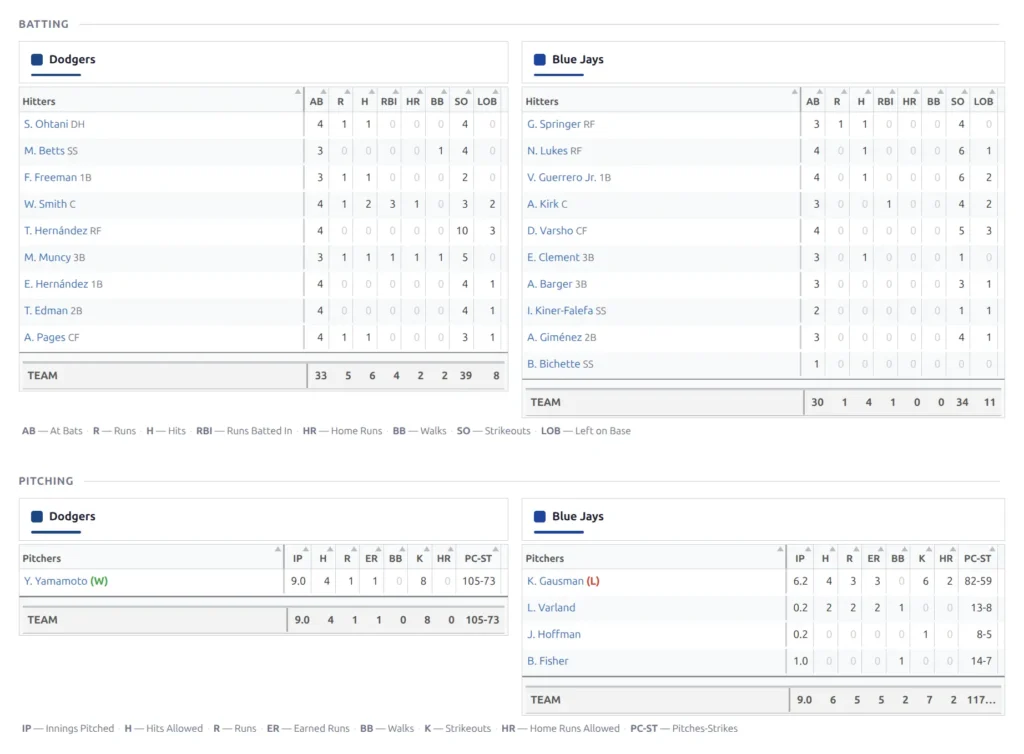Open W. Smith player page
1024x754 pixels.
[x=45, y=204]
